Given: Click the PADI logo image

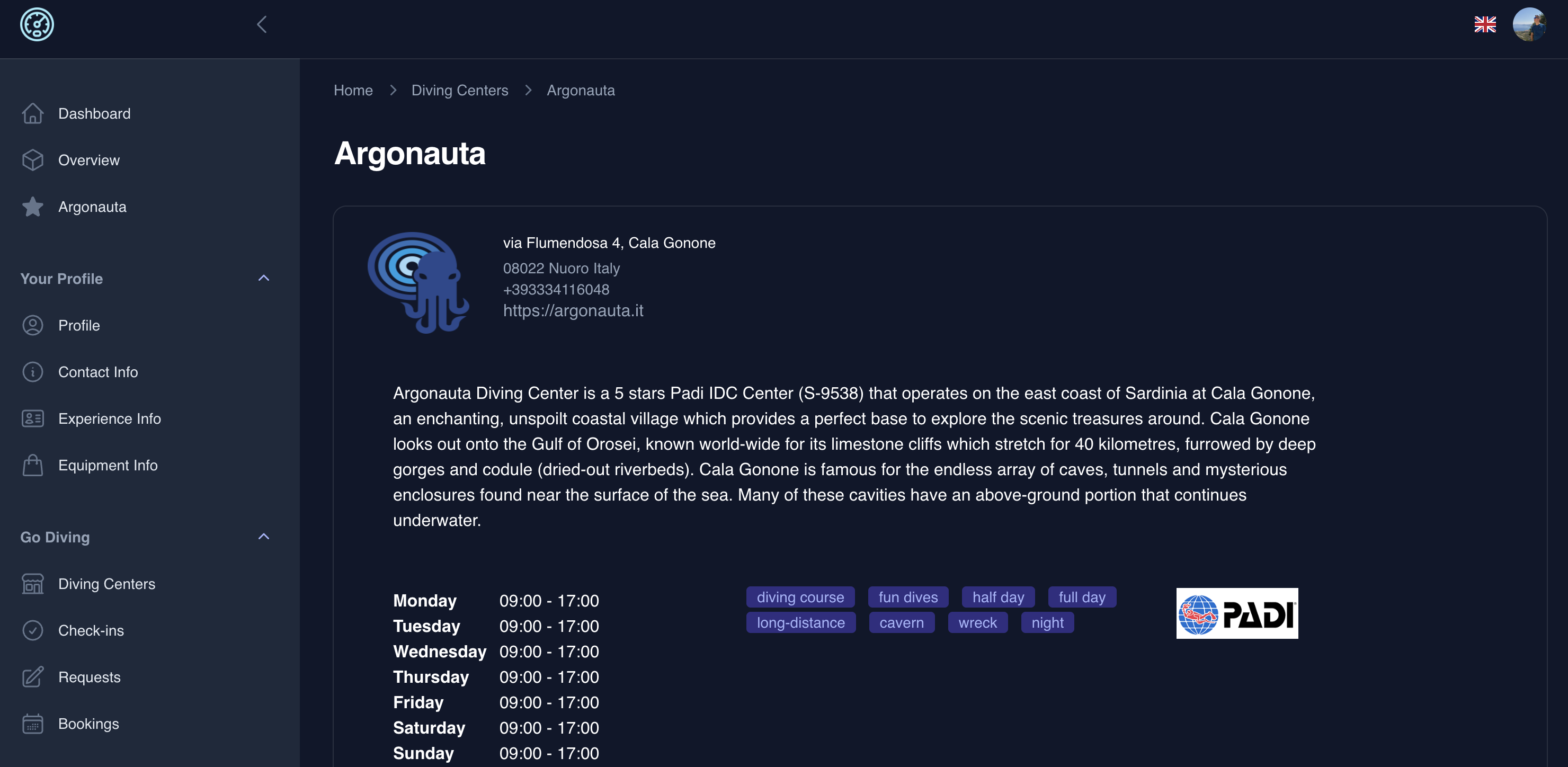Looking at the screenshot, I should (x=1236, y=613).
